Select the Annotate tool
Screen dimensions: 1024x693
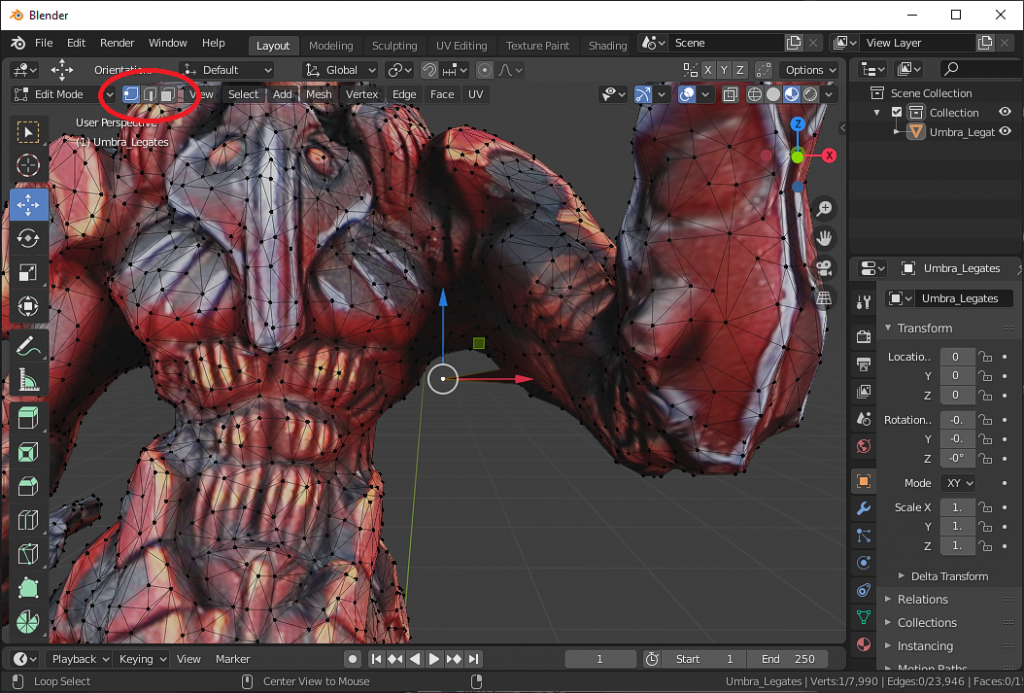pos(27,347)
